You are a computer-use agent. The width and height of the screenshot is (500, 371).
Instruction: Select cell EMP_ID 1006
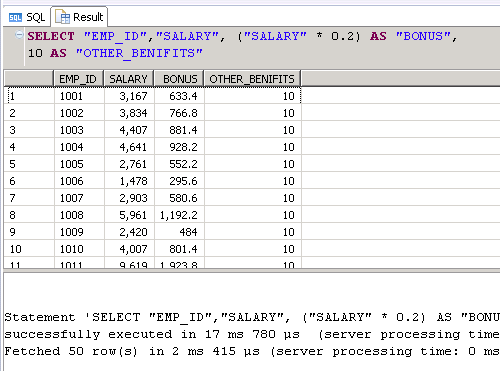pyautogui.click(x=79, y=181)
